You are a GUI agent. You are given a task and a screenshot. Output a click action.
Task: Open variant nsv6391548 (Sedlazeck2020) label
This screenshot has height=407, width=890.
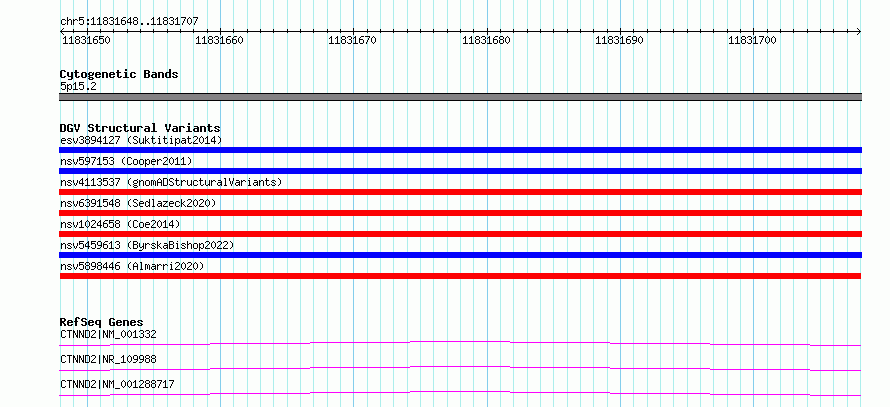[x=138, y=203]
